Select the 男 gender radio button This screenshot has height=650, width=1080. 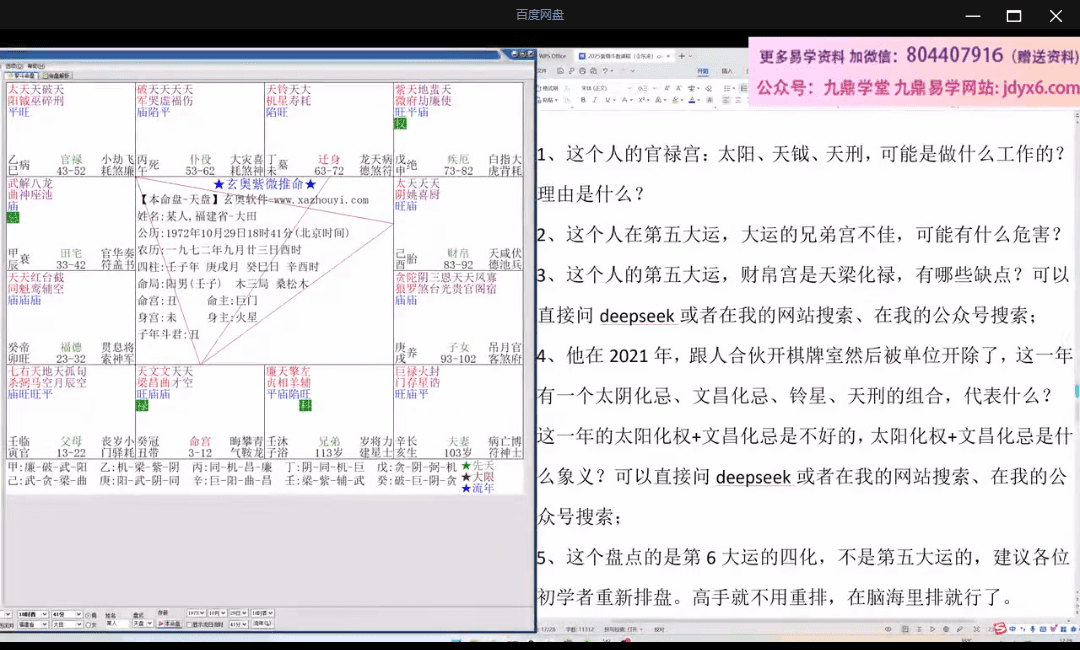[88, 614]
